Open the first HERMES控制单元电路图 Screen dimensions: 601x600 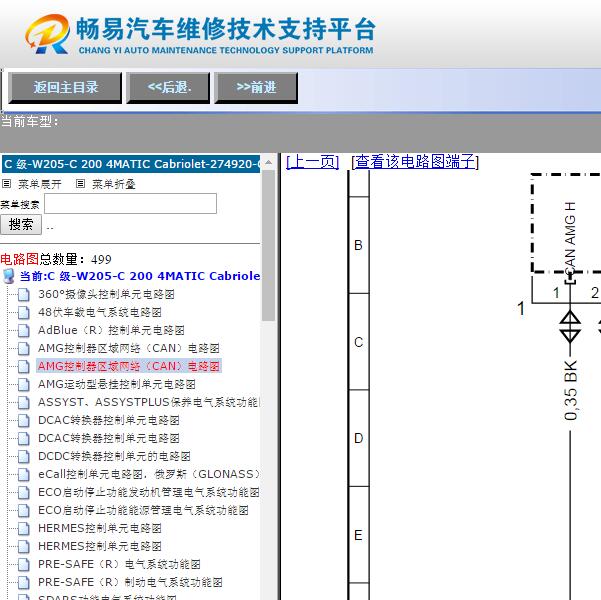[x=100, y=528]
